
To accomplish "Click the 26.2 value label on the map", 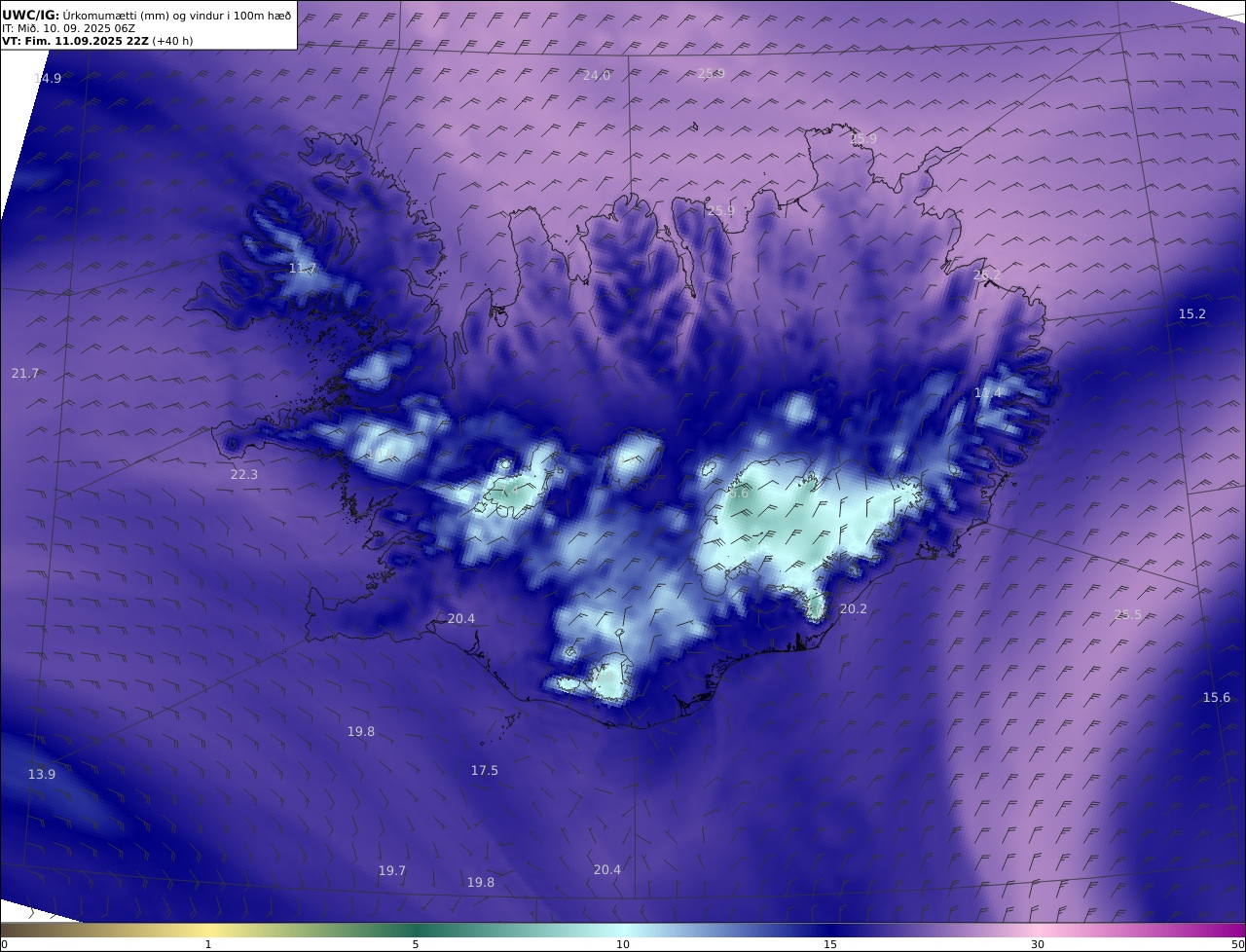I will 987,275.
